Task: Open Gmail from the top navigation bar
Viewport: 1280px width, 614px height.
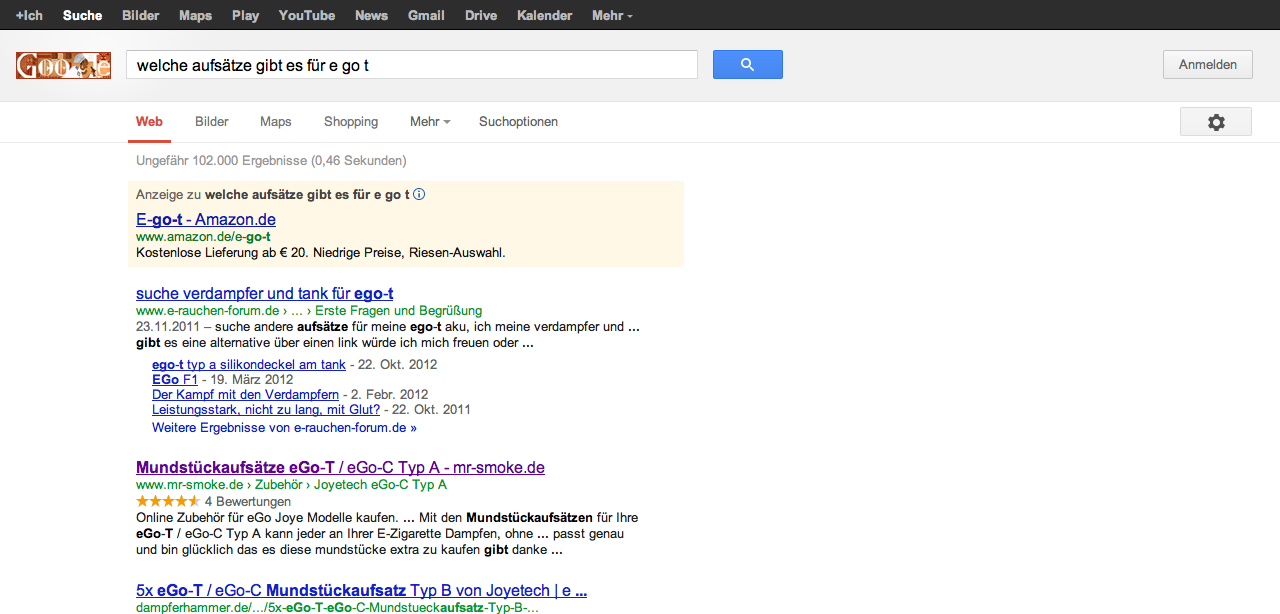Action: (426, 16)
